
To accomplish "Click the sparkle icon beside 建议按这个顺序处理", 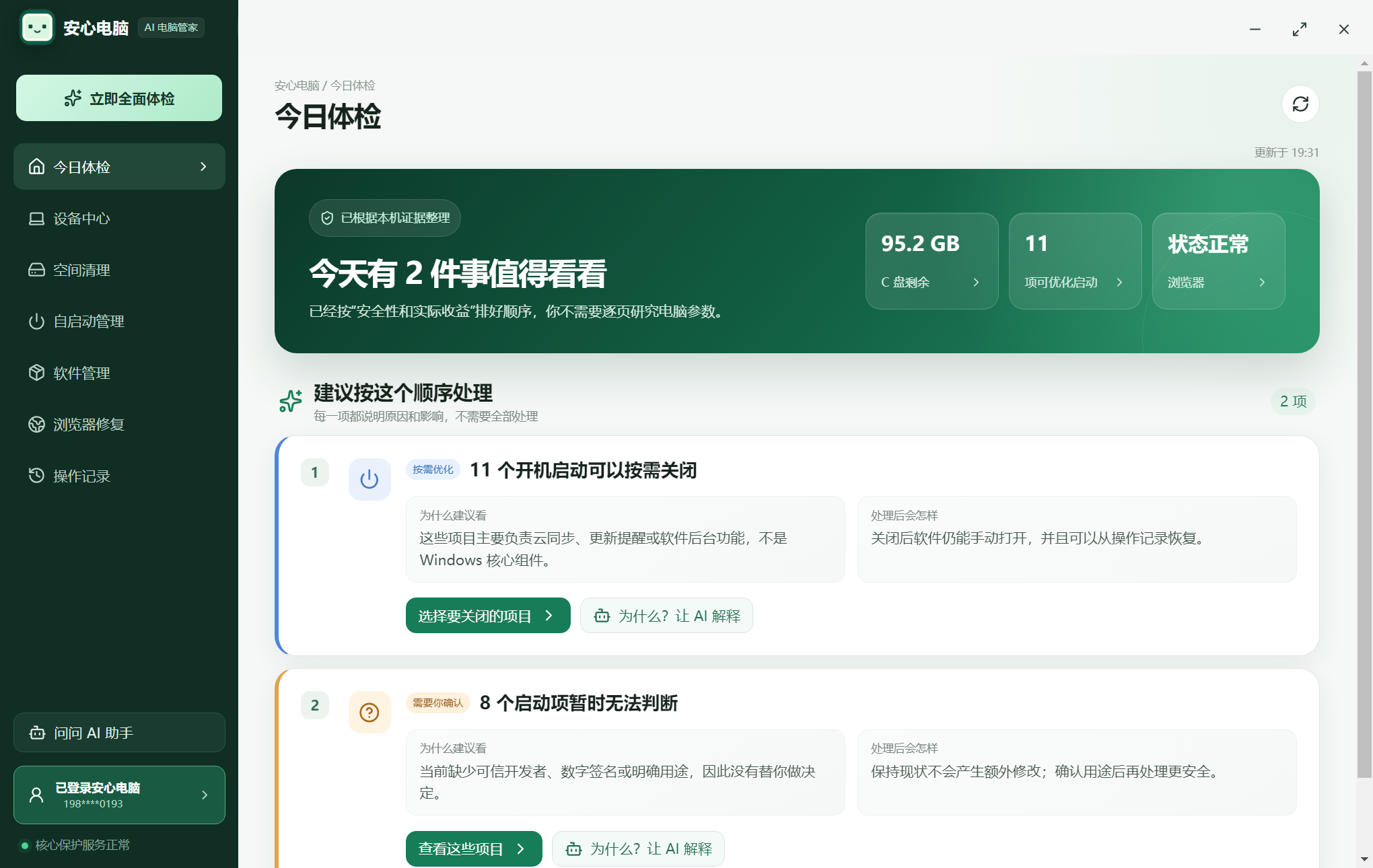I will [x=291, y=401].
